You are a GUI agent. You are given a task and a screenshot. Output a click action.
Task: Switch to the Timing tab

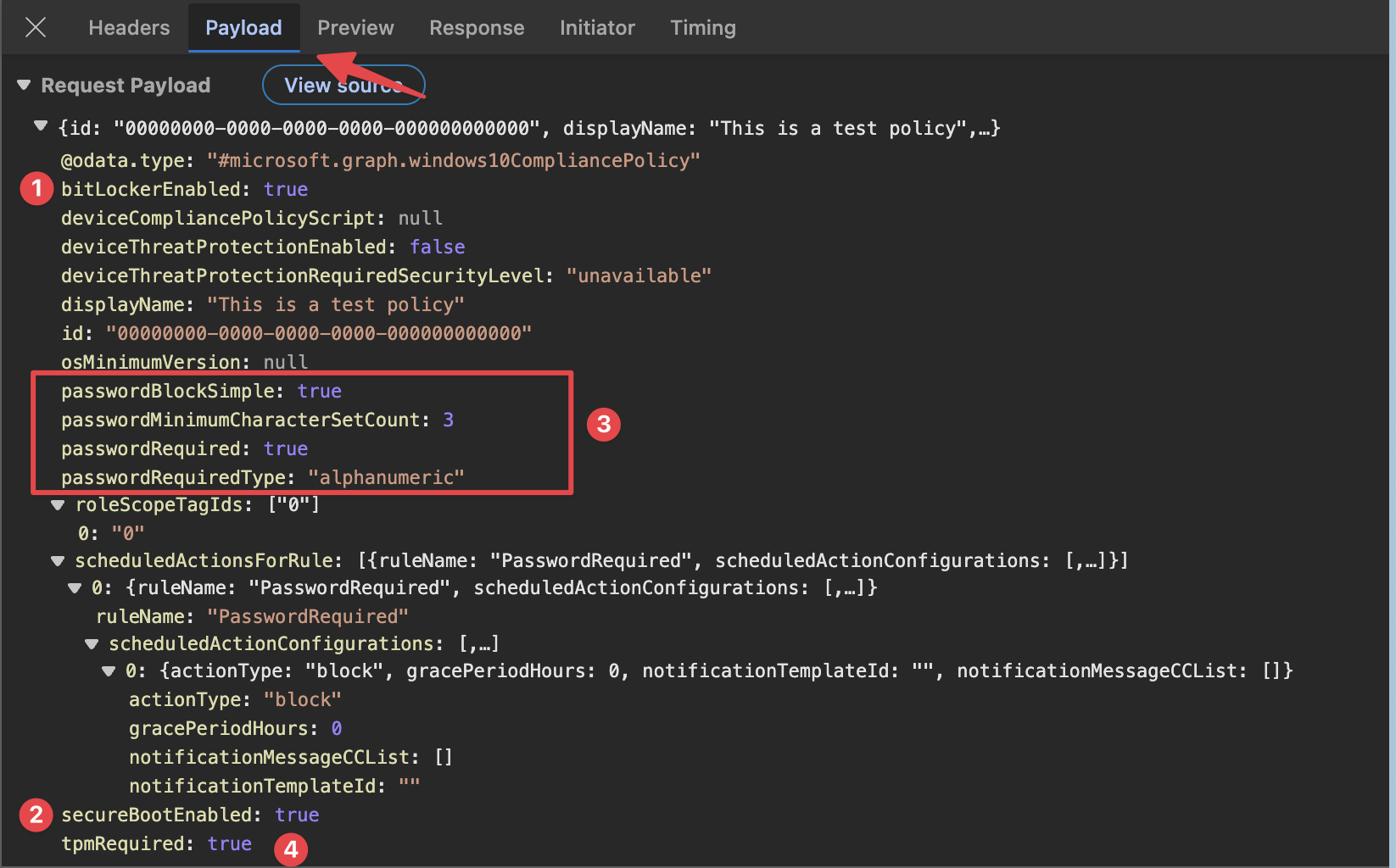pyautogui.click(x=703, y=28)
